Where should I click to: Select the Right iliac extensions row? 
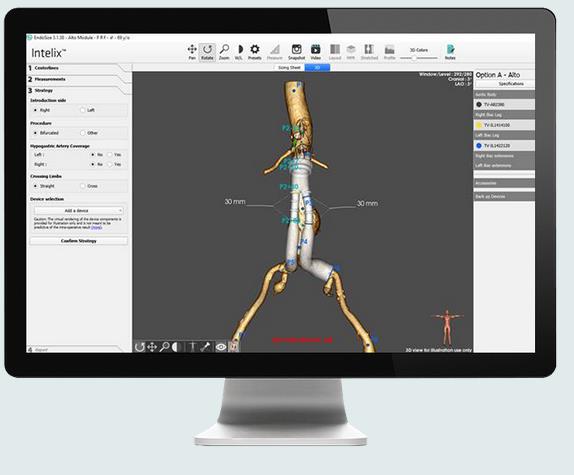pos(504,156)
